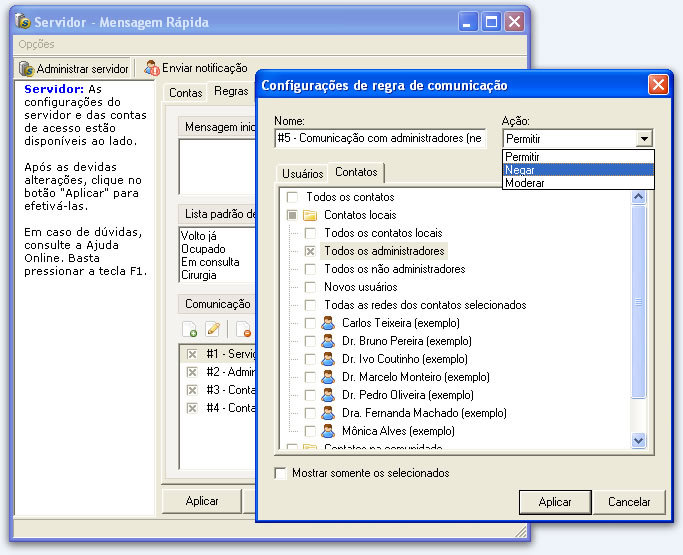Click Mônica Alves's user icon
The image size is (683, 555).
328,431
